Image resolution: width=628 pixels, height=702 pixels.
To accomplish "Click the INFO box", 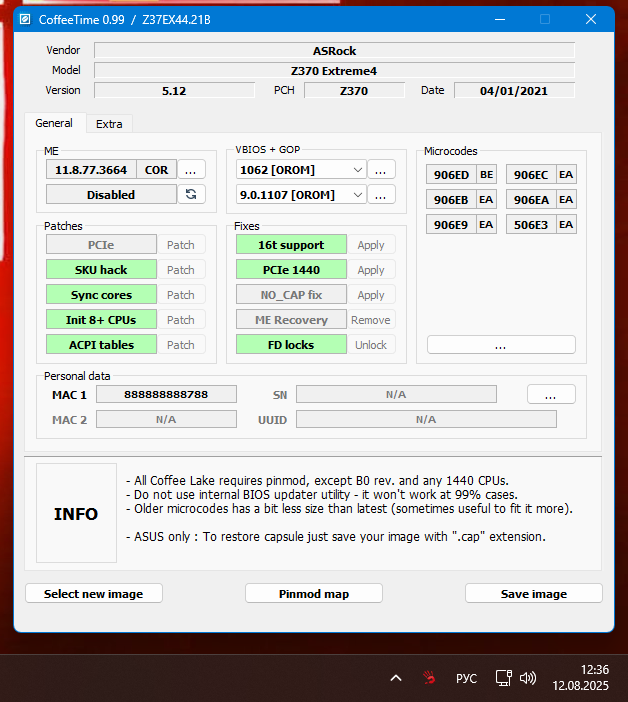I will pos(76,513).
